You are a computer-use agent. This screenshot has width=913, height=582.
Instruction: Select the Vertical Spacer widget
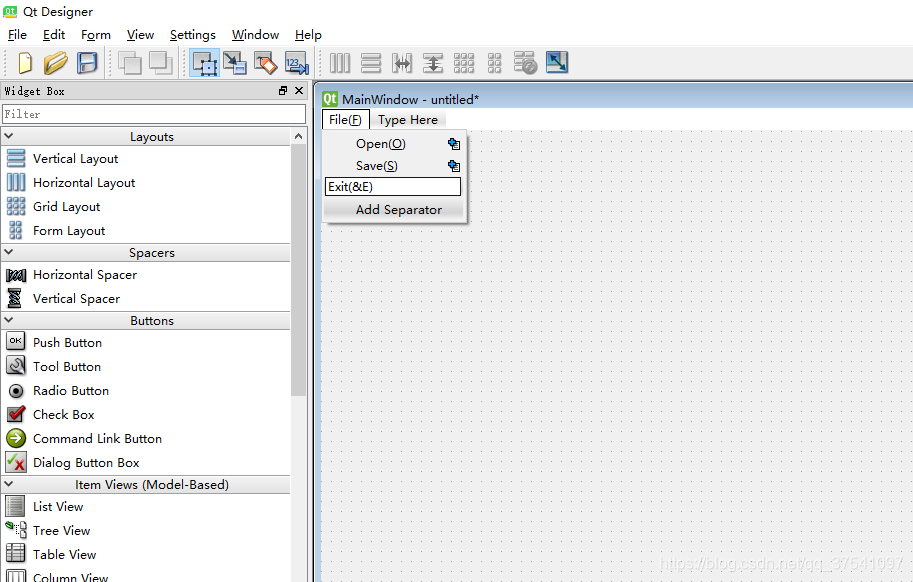click(146, 299)
